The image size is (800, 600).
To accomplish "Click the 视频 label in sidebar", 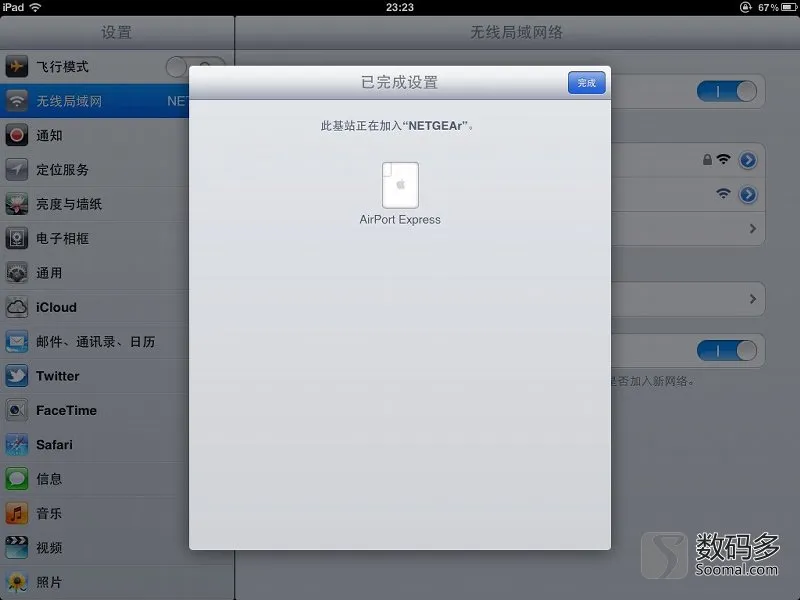I will [49, 548].
